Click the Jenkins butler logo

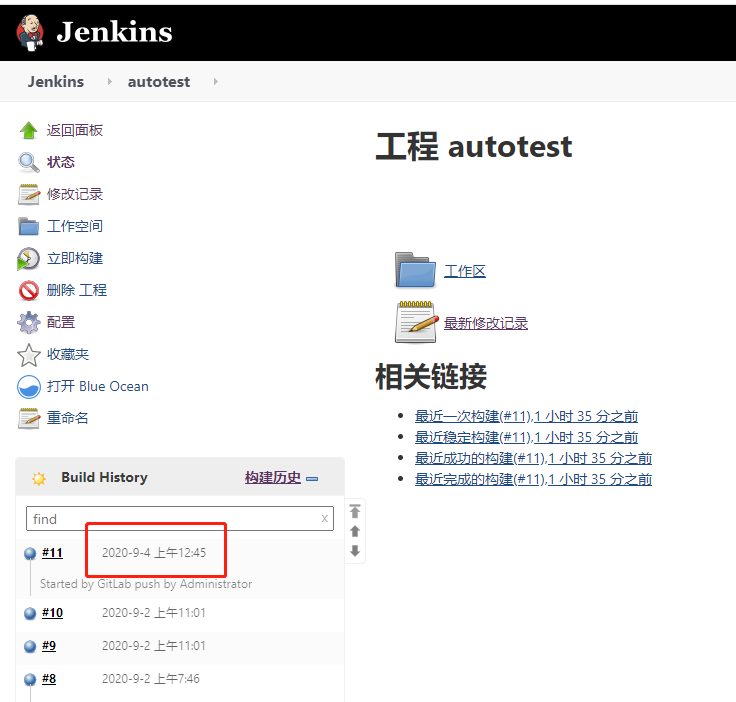[x=30, y=32]
